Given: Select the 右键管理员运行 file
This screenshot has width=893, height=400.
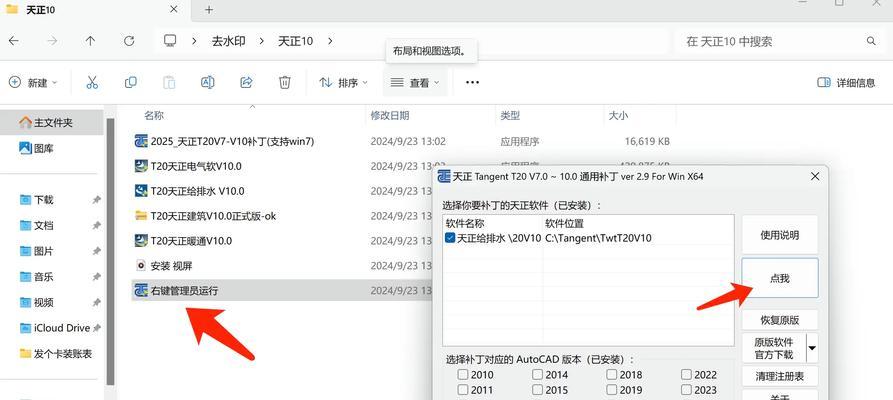Looking at the screenshot, I should point(176,291).
